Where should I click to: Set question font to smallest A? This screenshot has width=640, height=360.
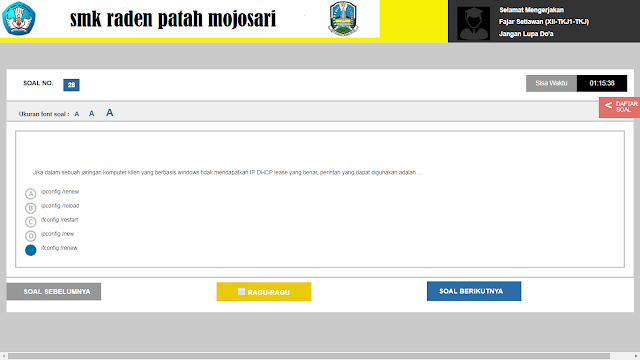(77, 114)
